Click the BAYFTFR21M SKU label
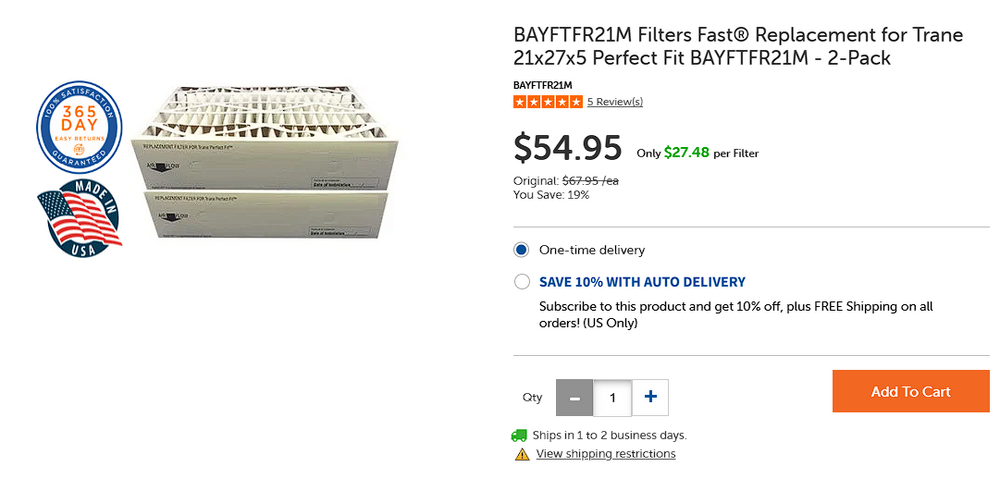The image size is (1000, 491). [x=543, y=85]
